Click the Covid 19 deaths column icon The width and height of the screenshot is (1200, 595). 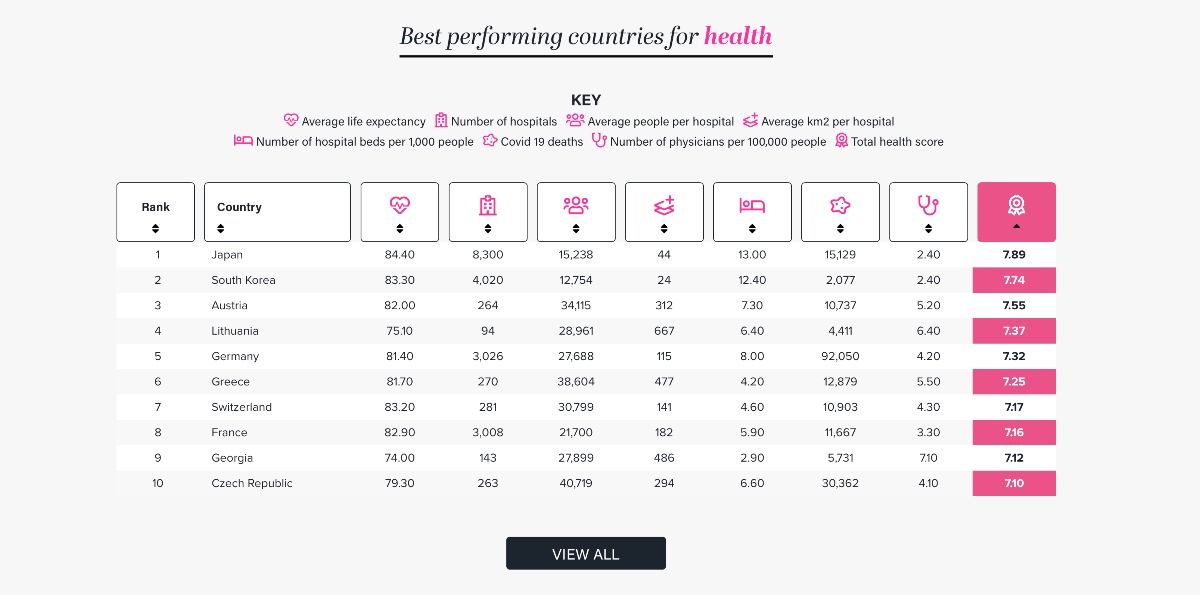click(x=840, y=205)
